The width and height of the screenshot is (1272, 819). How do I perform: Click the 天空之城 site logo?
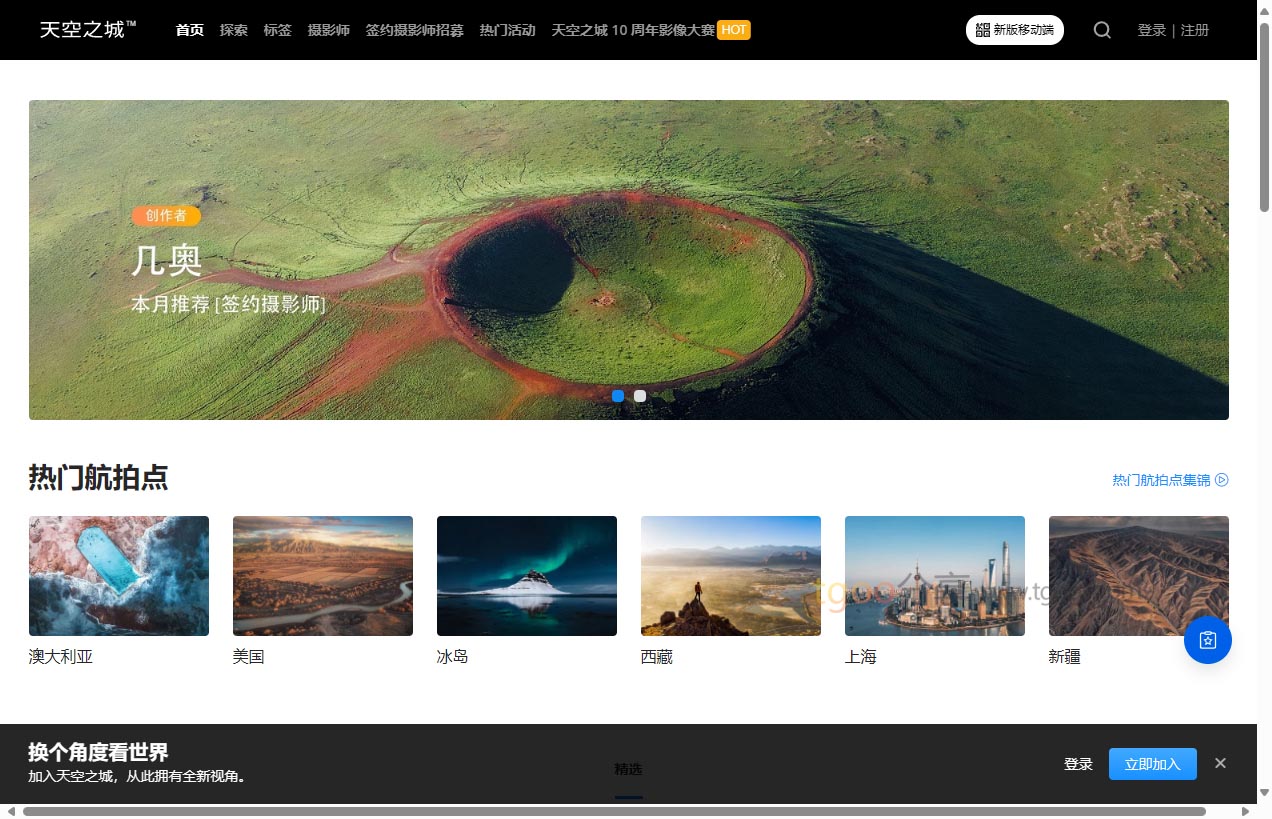[88, 30]
